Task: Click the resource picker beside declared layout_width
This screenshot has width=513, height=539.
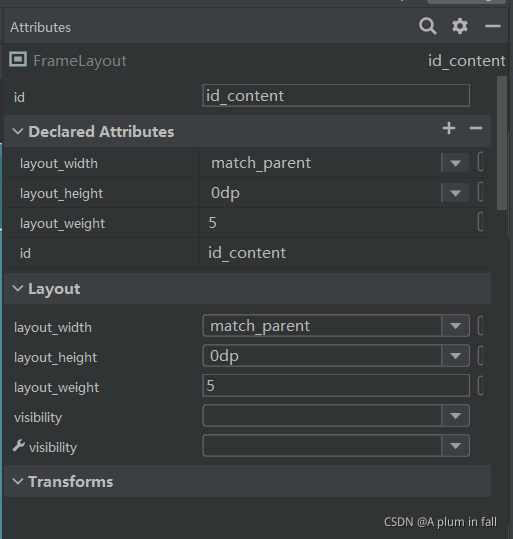Action: pos(480,162)
